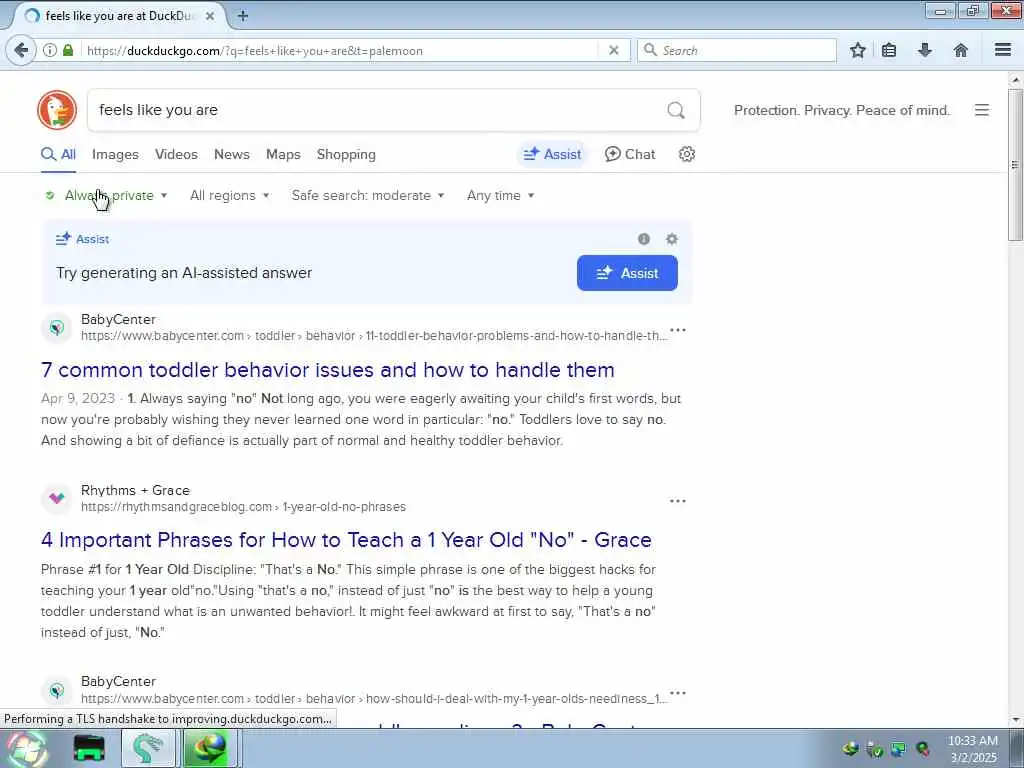
Task: Open the DuckDuckGo side menu icon
Action: [x=982, y=110]
